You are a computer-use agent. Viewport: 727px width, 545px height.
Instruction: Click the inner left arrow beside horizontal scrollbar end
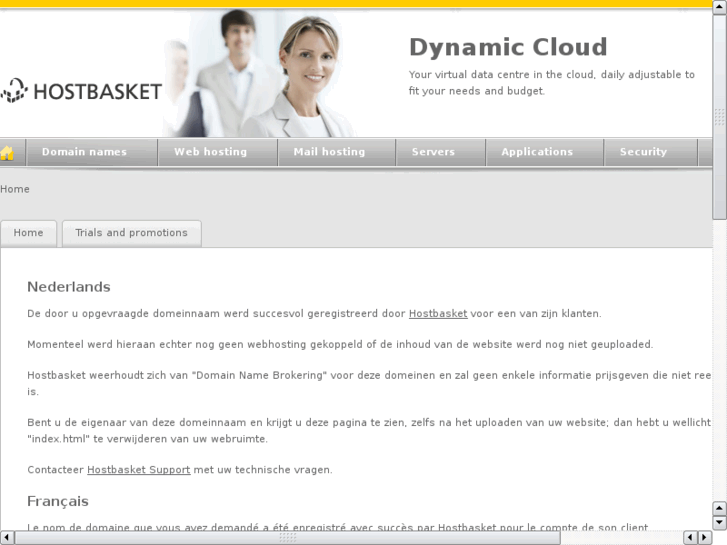691,538
